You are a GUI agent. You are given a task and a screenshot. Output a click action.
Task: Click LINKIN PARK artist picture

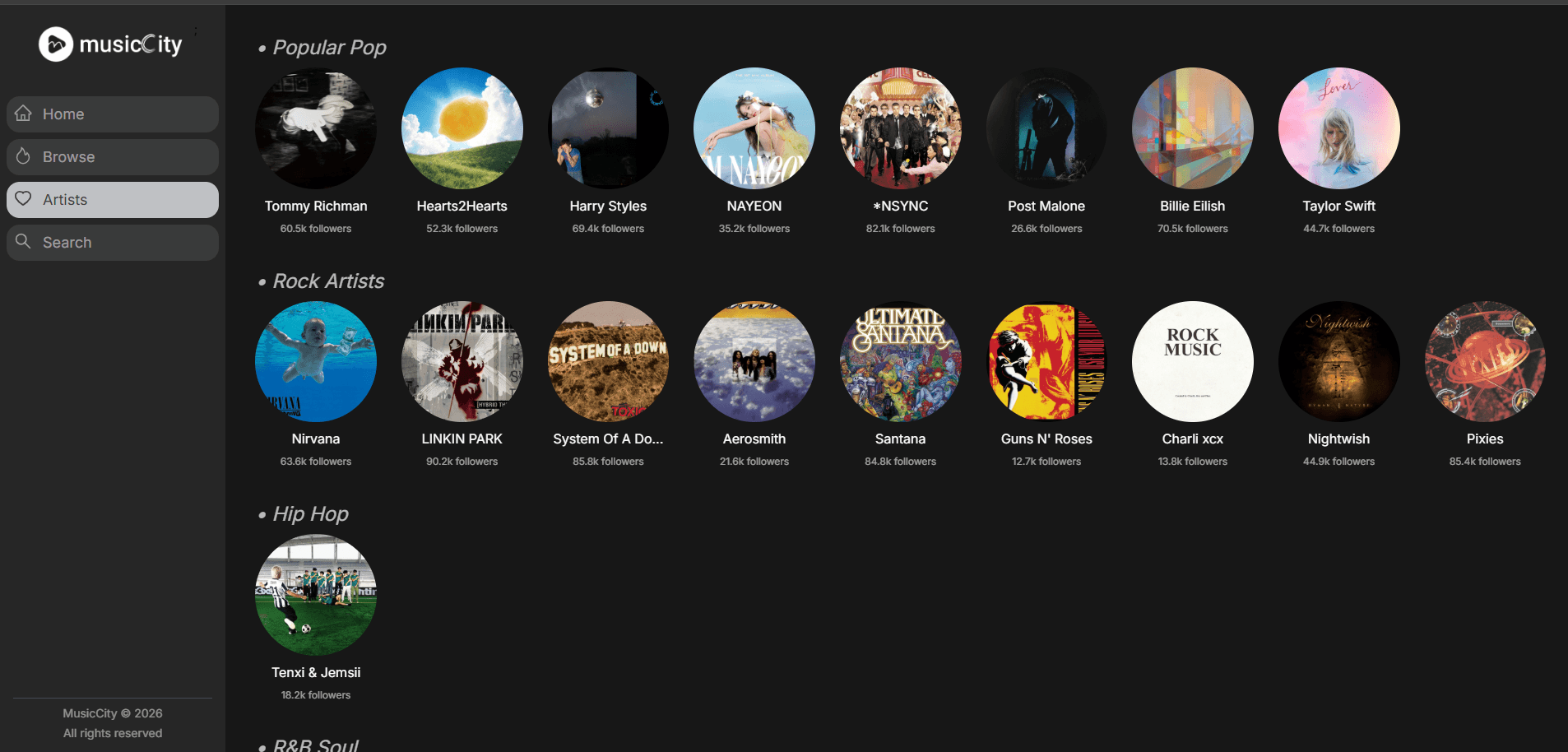(x=462, y=362)
